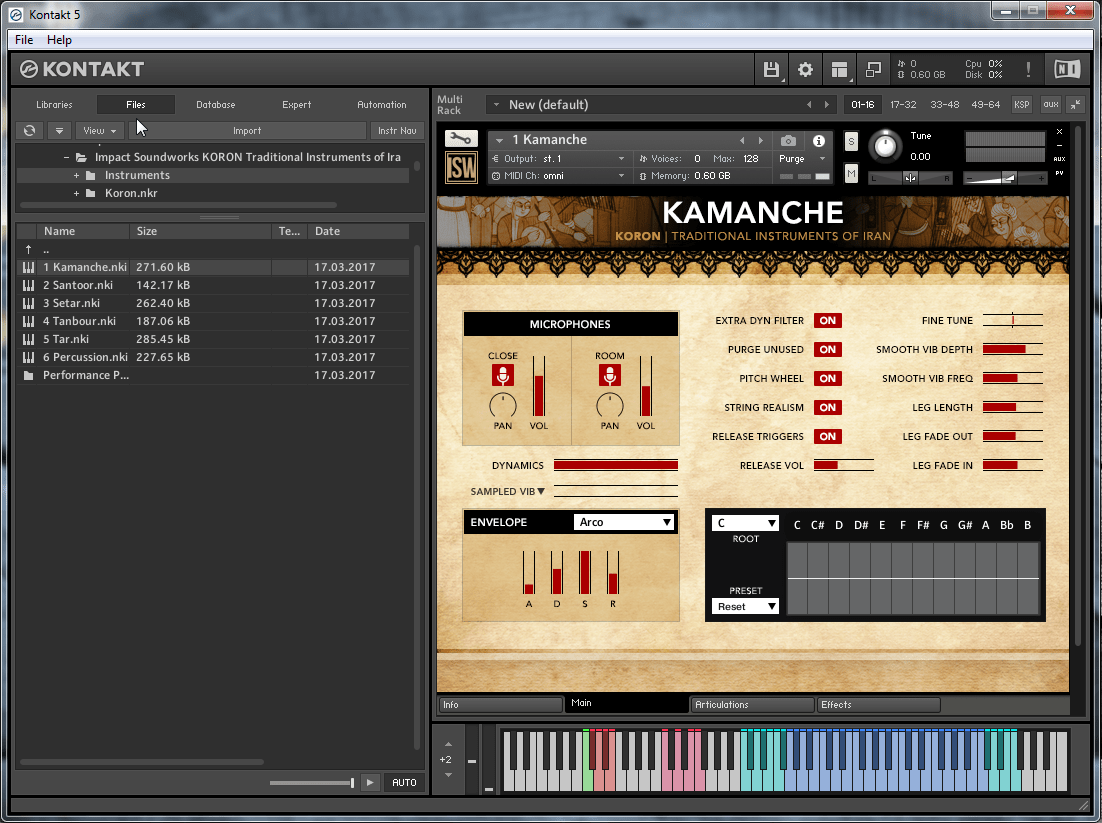Click the Instr Nav button
This screenshot has width=1102, height=823.
tap(397, 131)
